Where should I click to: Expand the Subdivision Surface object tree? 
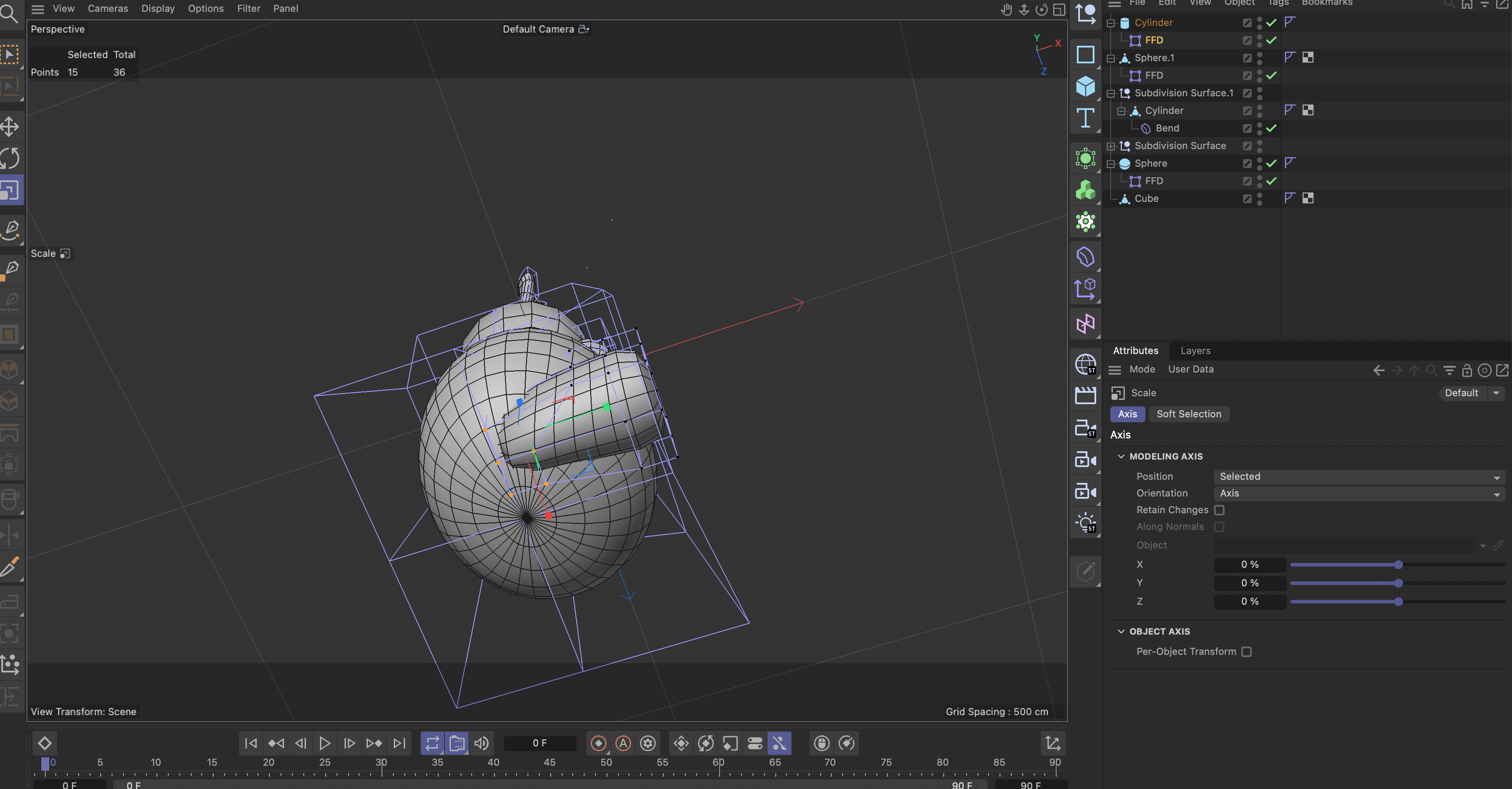coord(1111,146)
